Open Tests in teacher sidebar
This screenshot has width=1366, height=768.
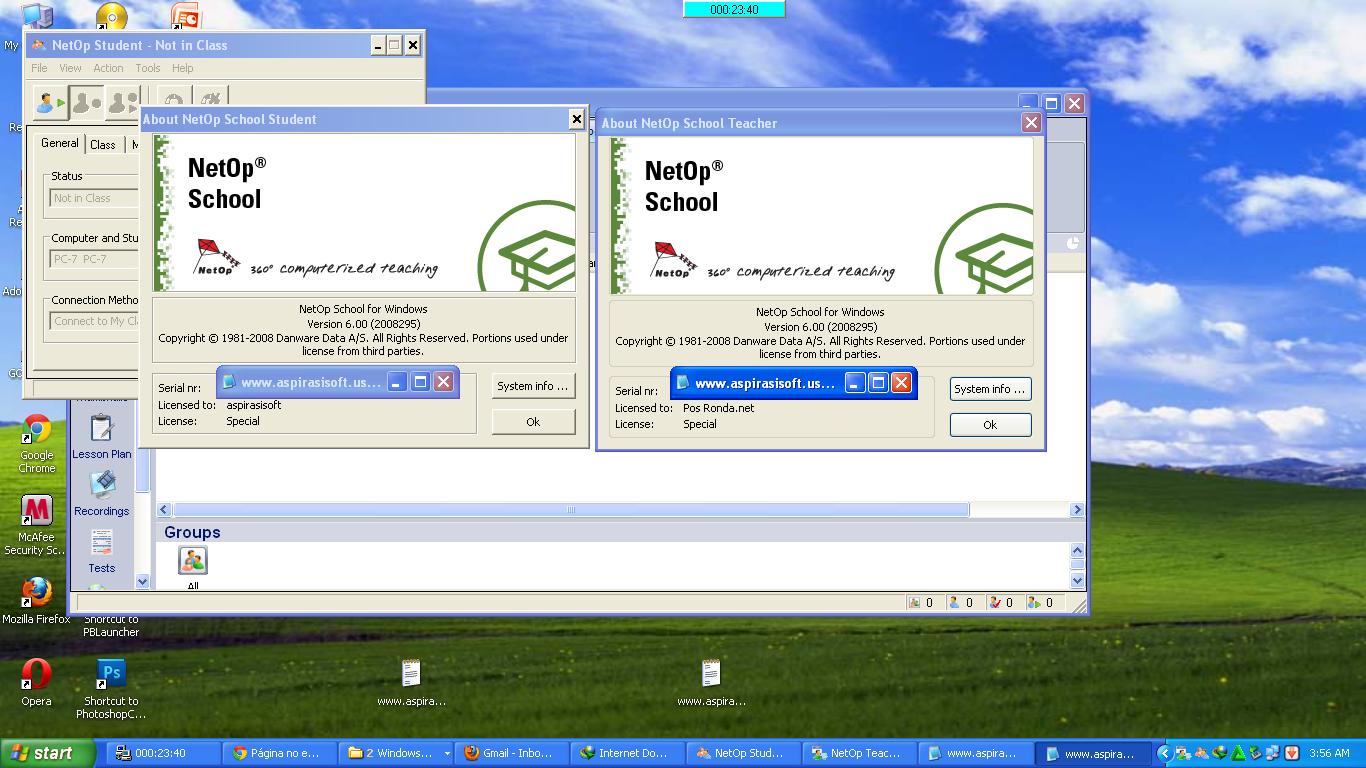pyautogui.click(x=101, y=551)
